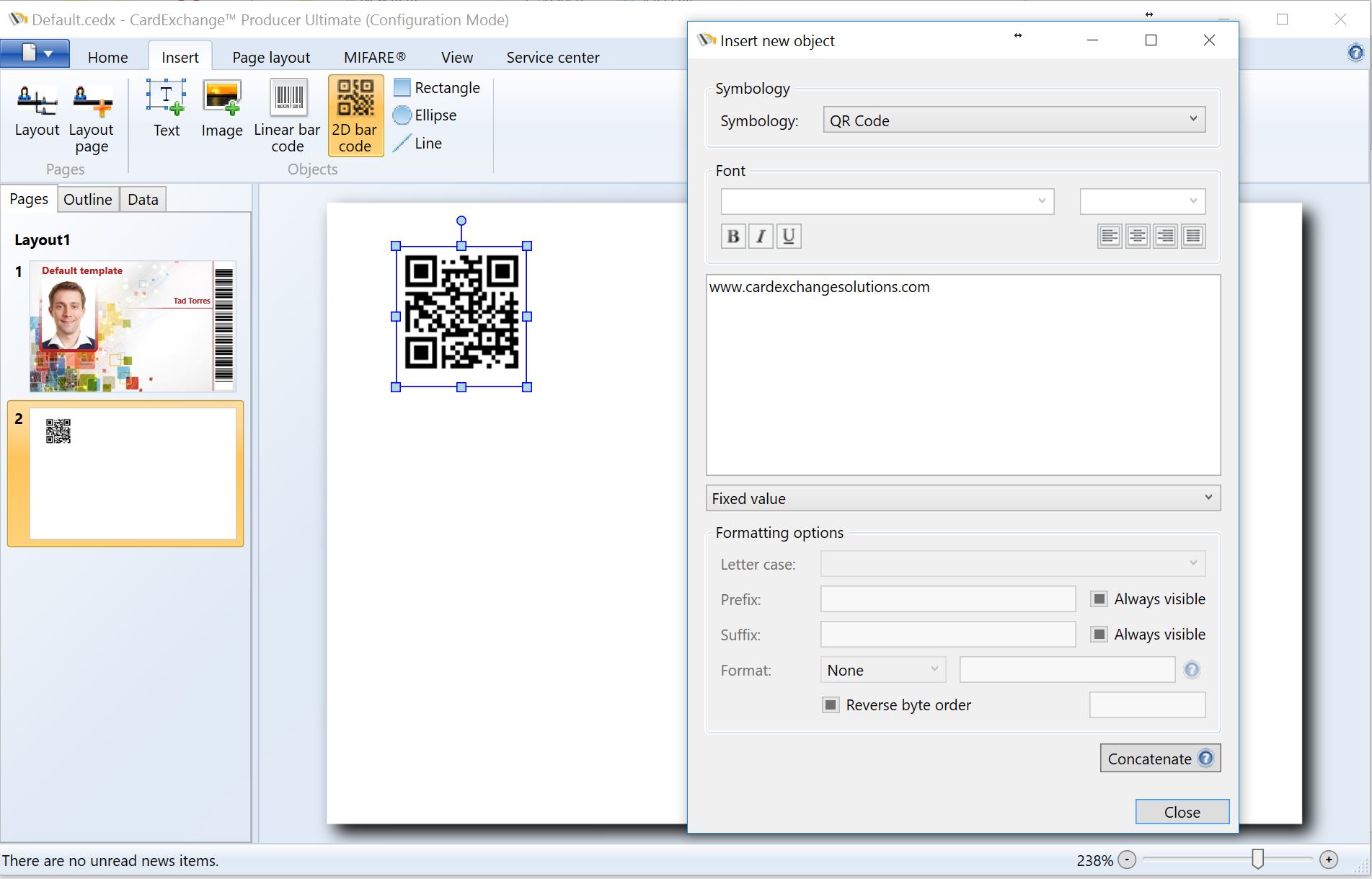The image size is (1372, 879).
Task: Adjust the zoom slider handle
Action: click(1258, 858)
